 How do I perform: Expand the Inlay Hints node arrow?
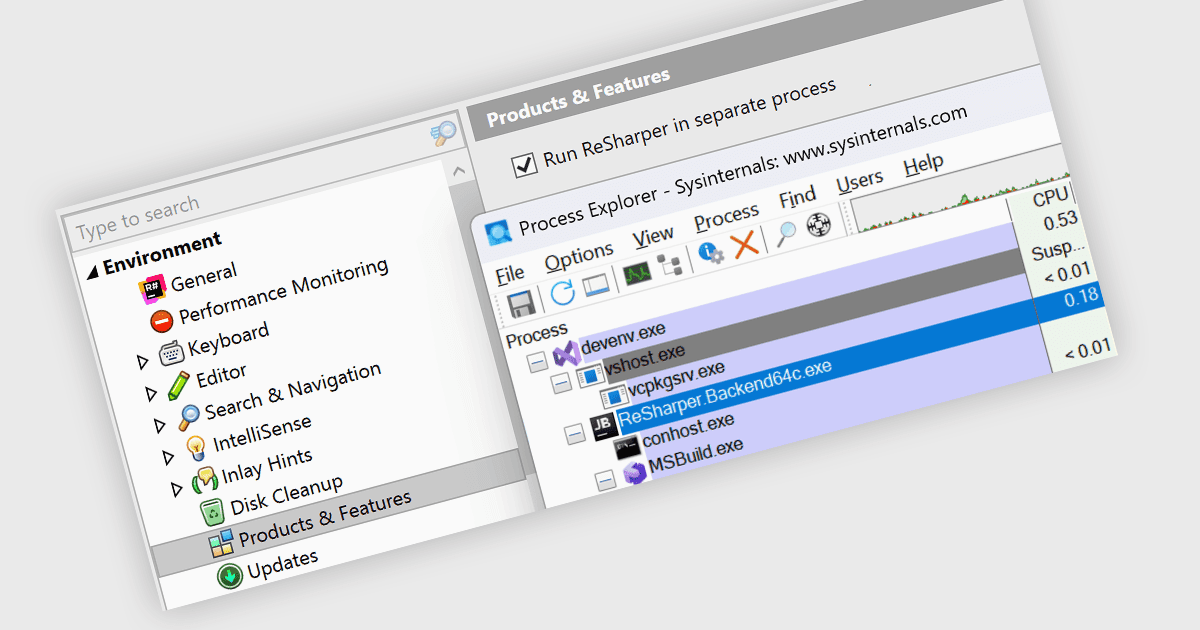pos(177,488)
